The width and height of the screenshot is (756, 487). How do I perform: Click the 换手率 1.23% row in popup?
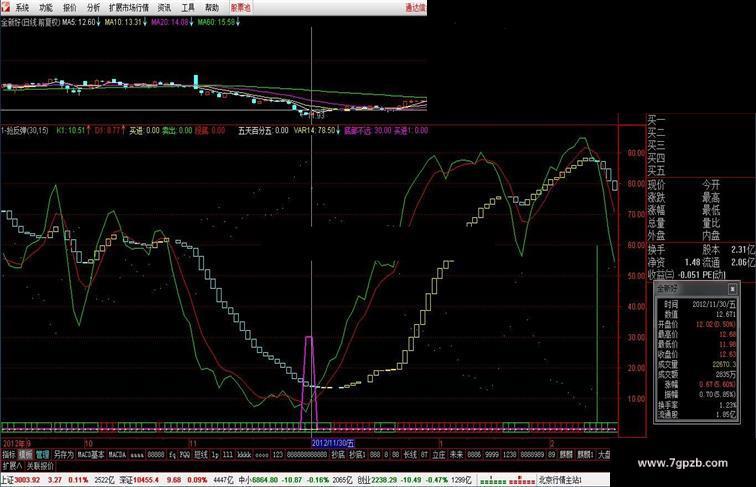click(696, 405)
